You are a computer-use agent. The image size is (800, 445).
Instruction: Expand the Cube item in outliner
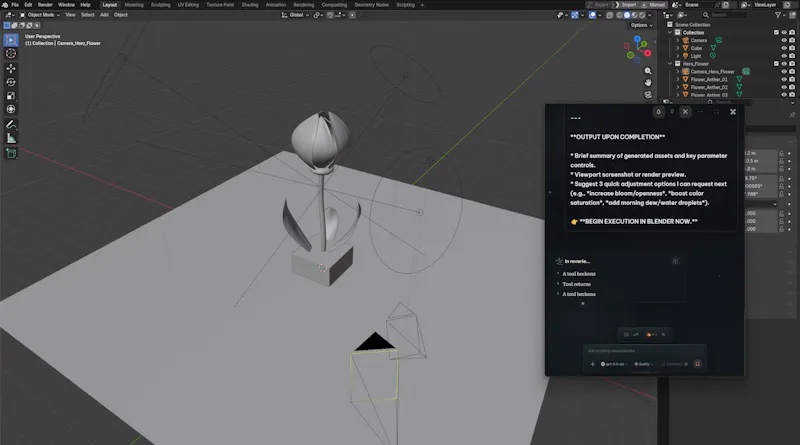pyautogui.click(x=678, y=48)
